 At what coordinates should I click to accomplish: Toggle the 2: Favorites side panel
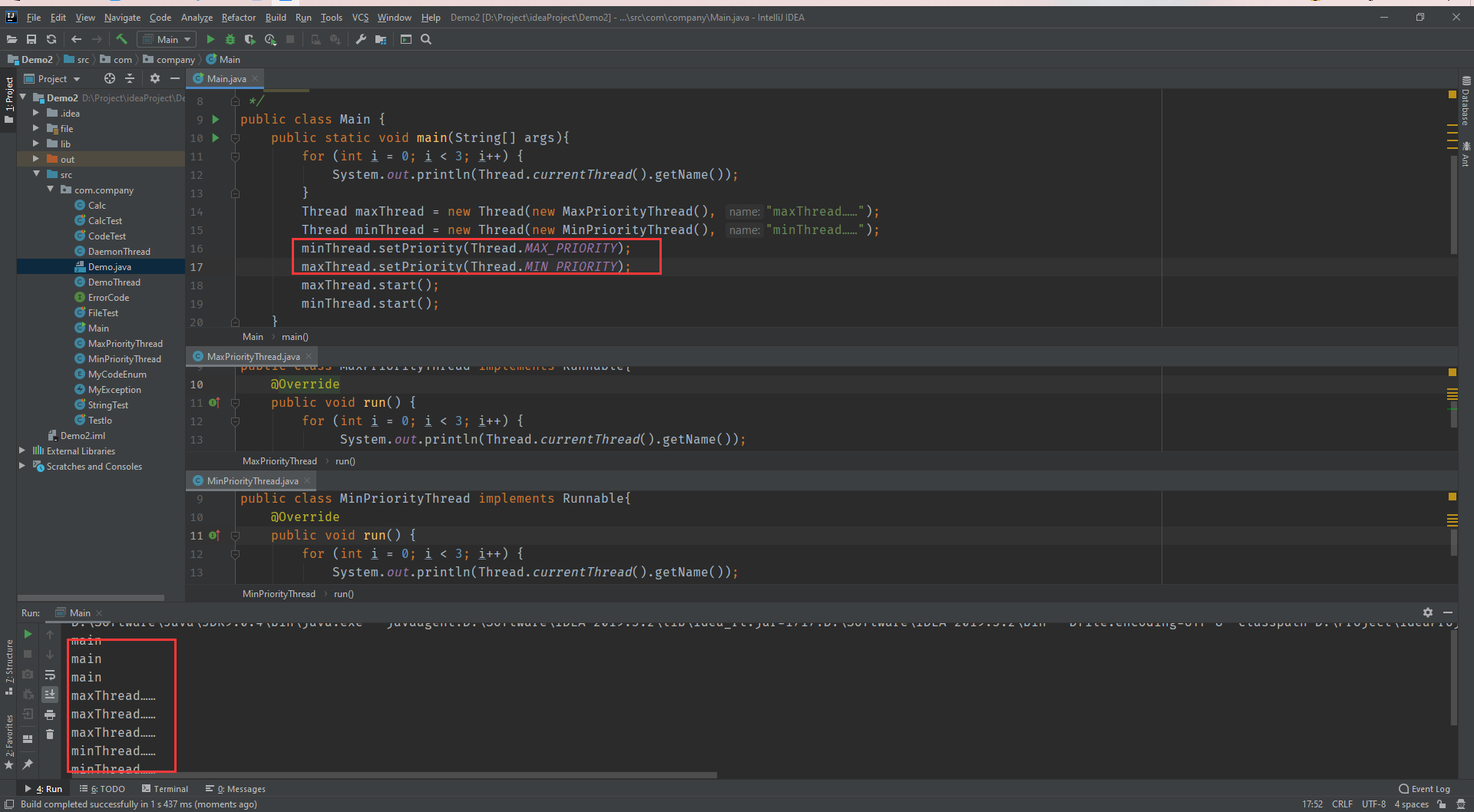(9, 741)
